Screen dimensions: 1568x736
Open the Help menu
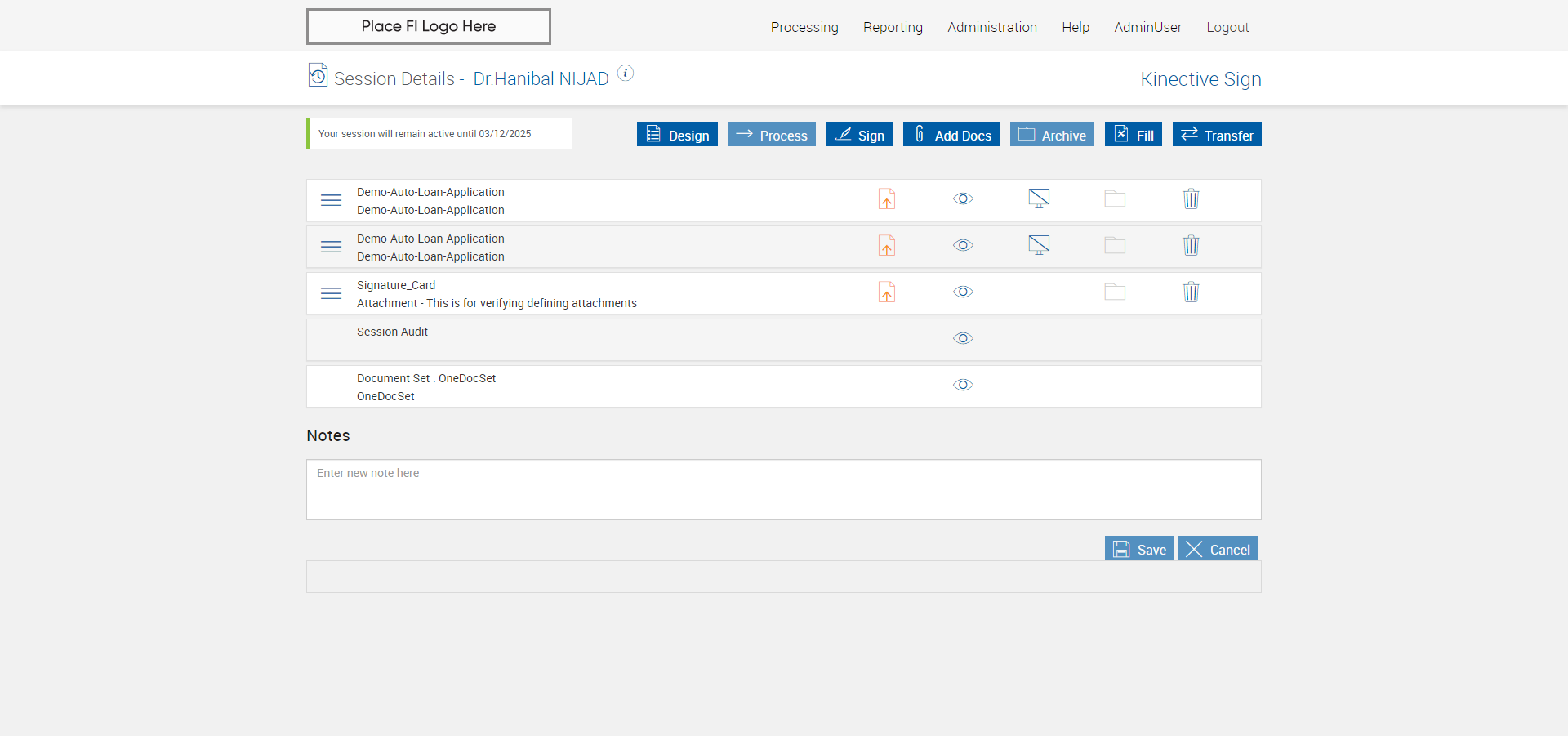coord(1076,27)
